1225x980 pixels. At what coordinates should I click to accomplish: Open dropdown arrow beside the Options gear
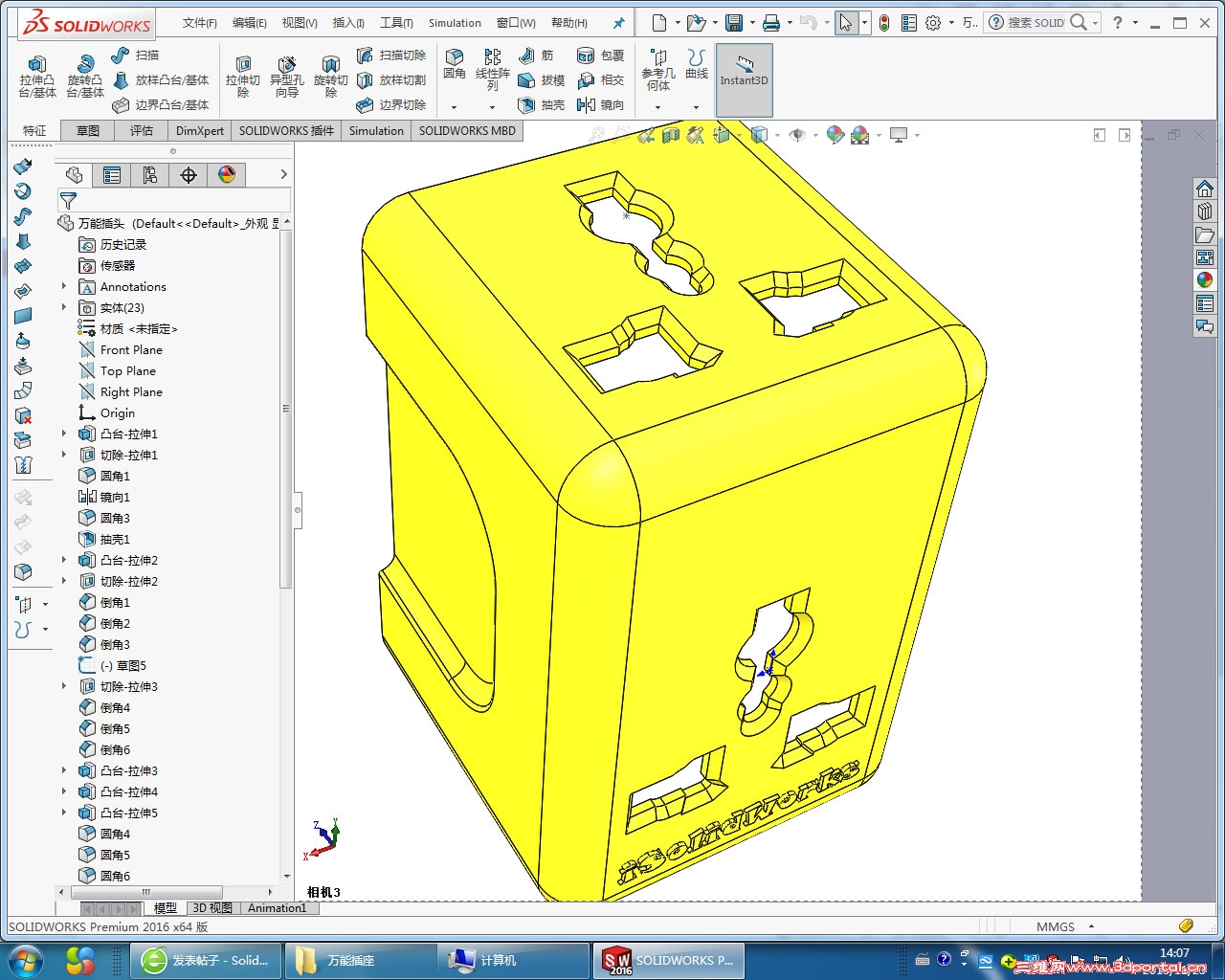pos(951,23)
